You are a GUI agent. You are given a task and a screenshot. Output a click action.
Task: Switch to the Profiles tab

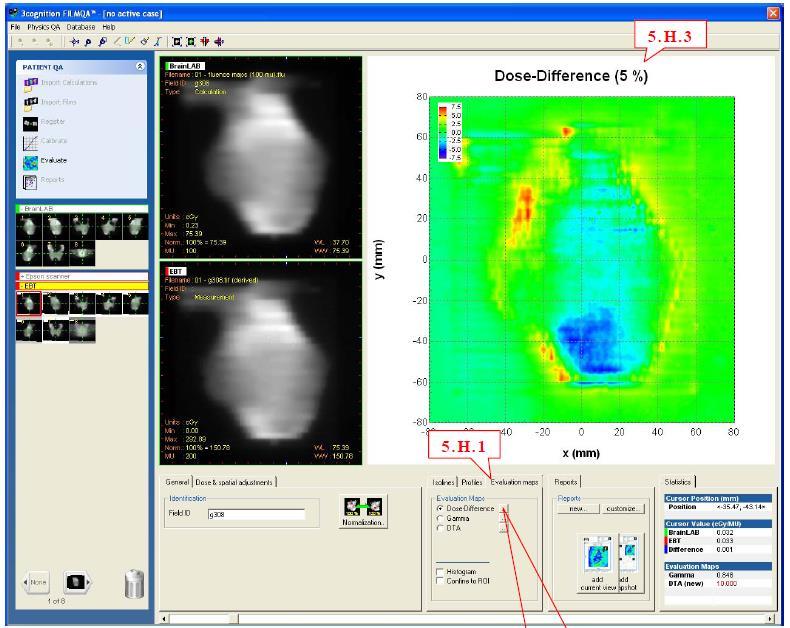[x=472, y=482]
